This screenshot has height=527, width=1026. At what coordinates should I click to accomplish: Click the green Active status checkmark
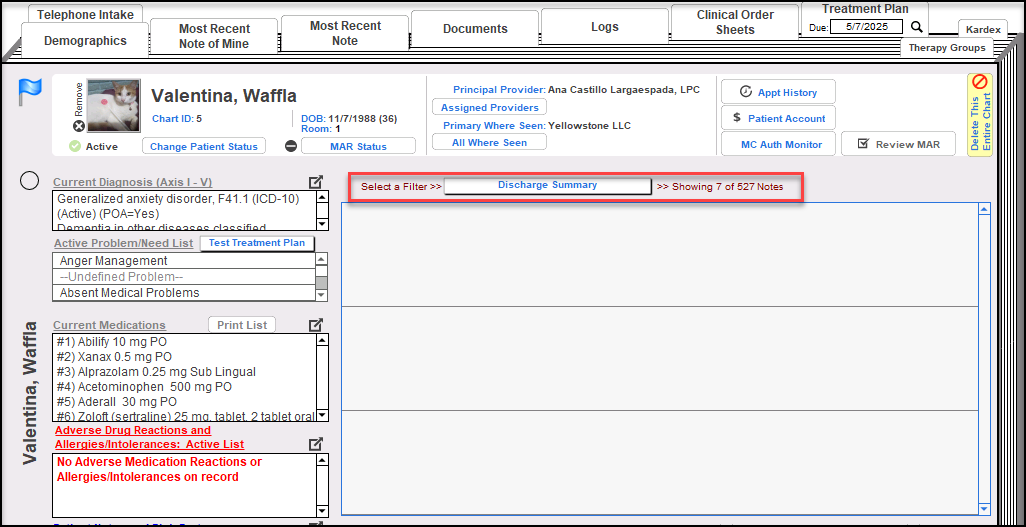pos(75,146)
